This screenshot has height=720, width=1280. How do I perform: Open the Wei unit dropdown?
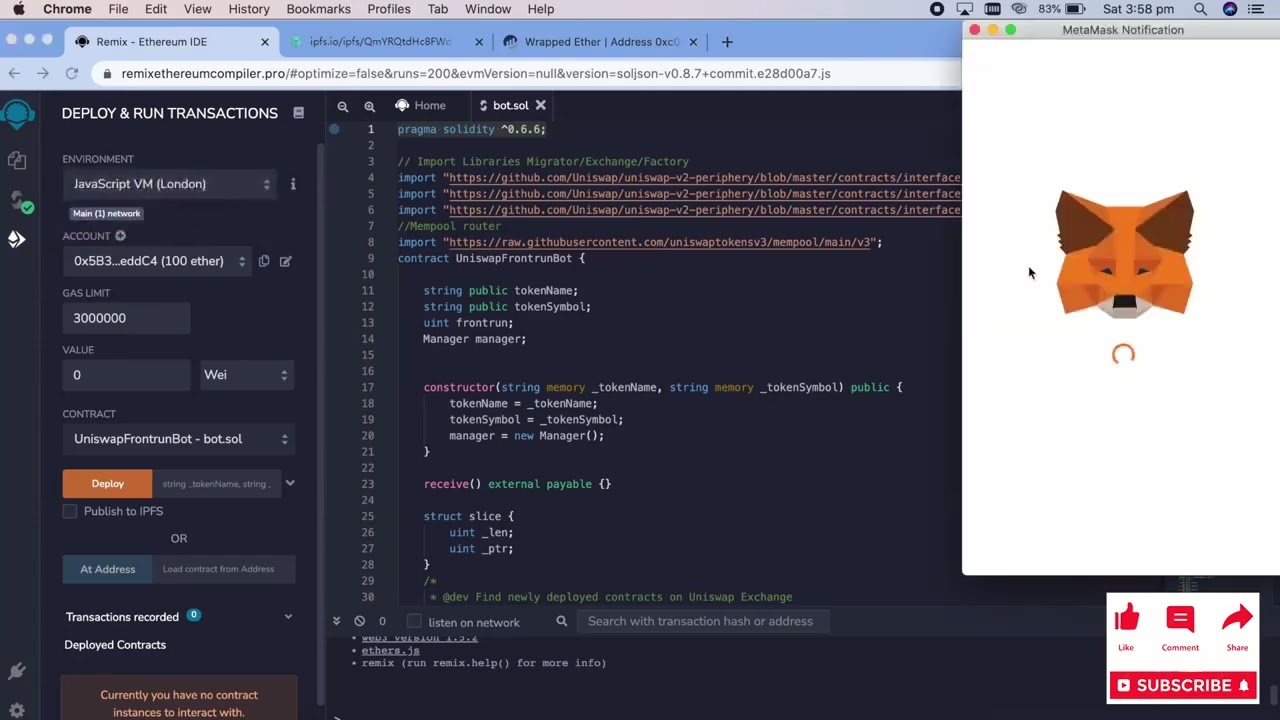point(246,375)
